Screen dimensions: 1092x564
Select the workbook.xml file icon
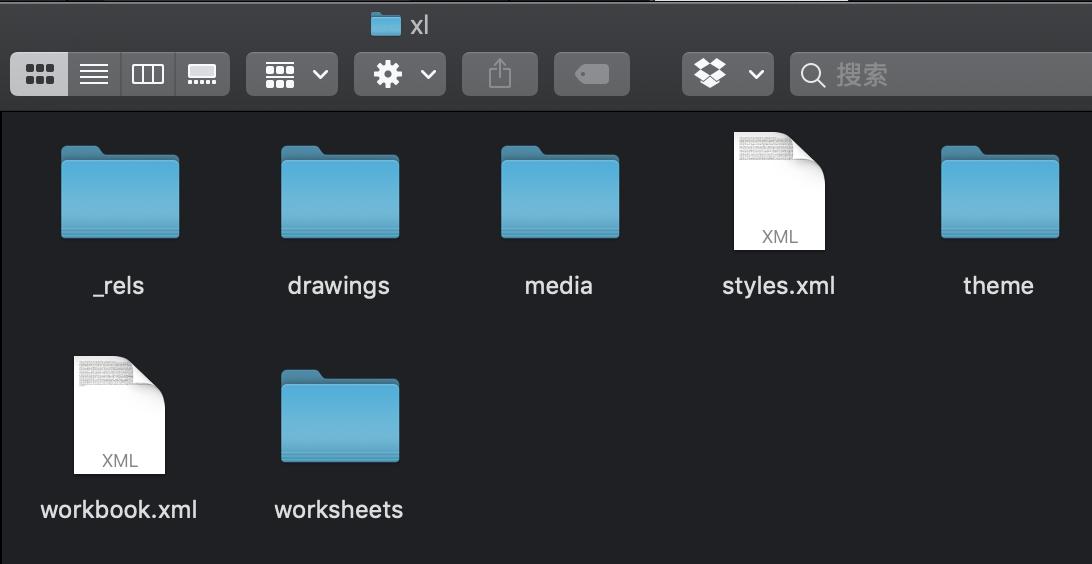pyautogui.click(x=119, y=415)
